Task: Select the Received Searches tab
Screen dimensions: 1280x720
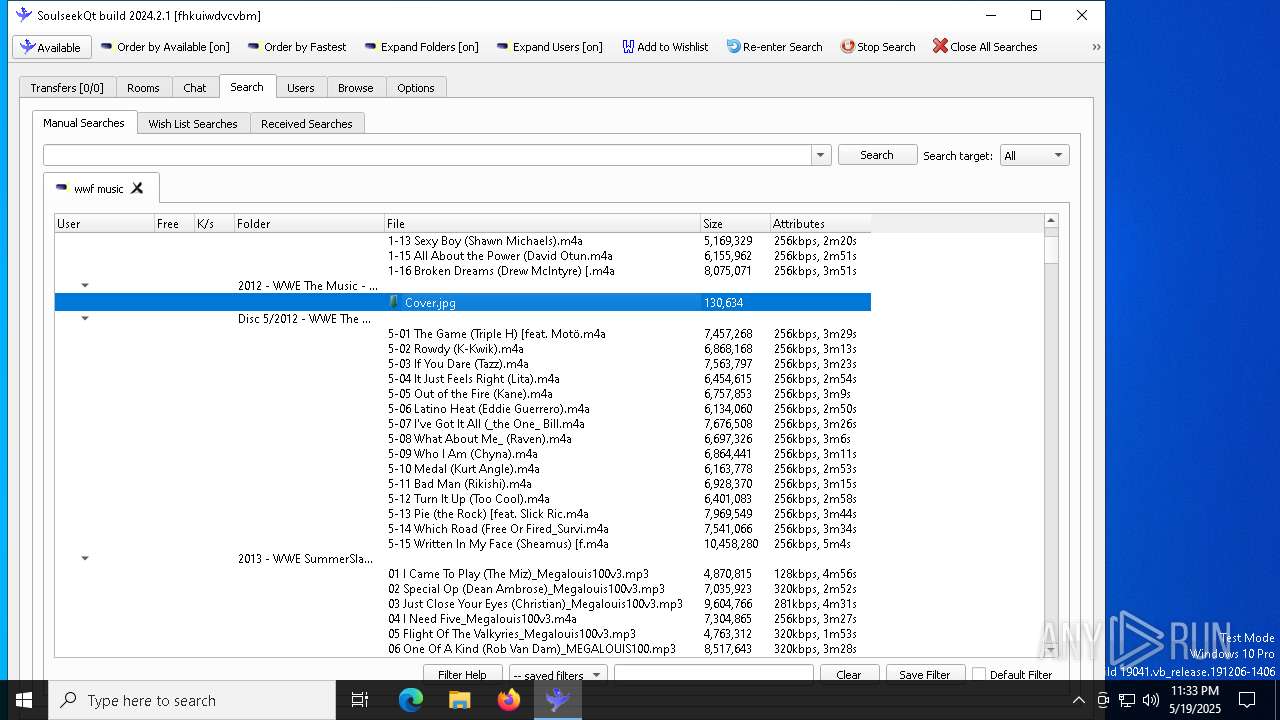Action: point(307,124)
